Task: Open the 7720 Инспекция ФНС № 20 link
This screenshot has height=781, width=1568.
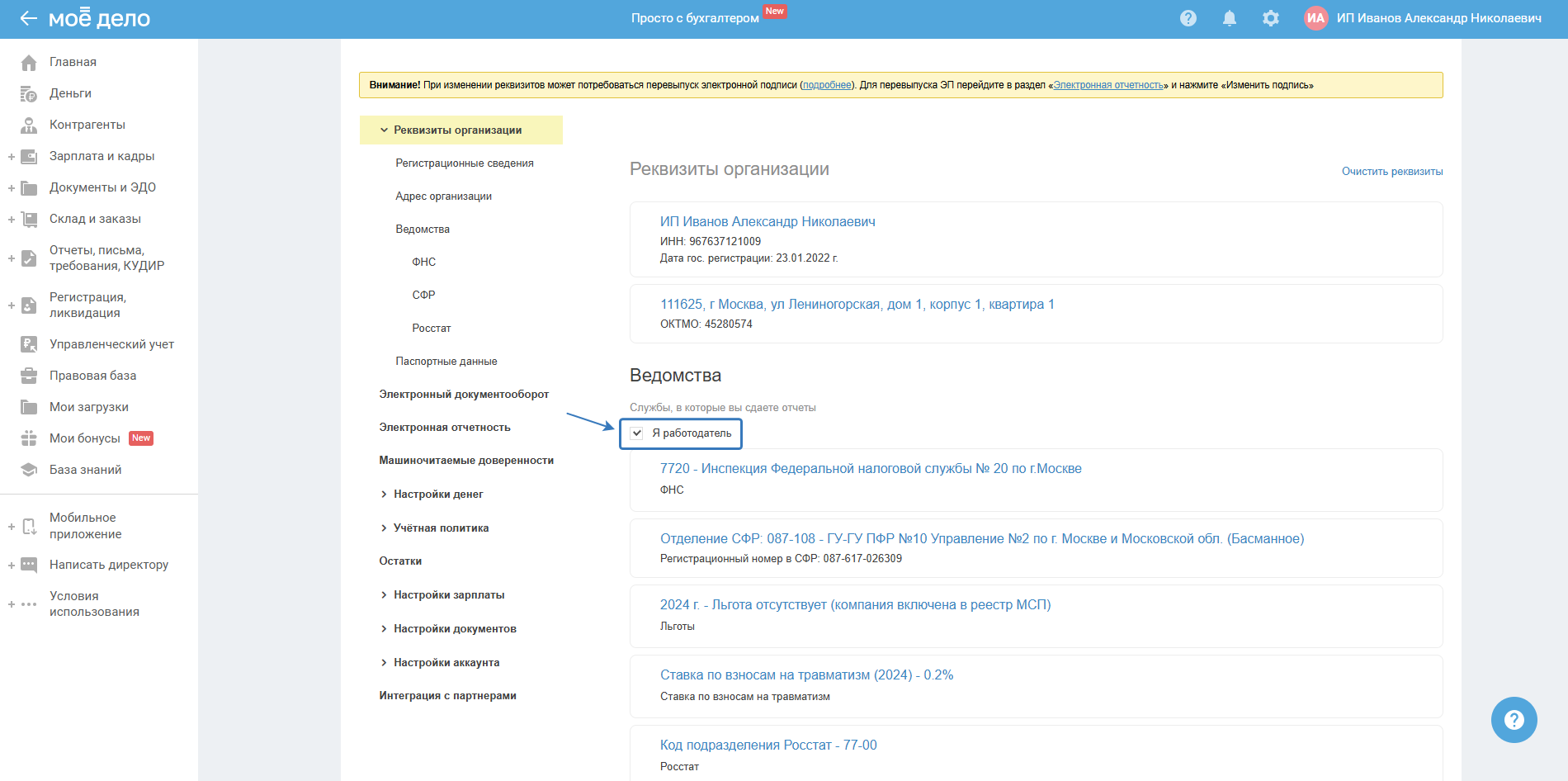Action: pos(871,469)
